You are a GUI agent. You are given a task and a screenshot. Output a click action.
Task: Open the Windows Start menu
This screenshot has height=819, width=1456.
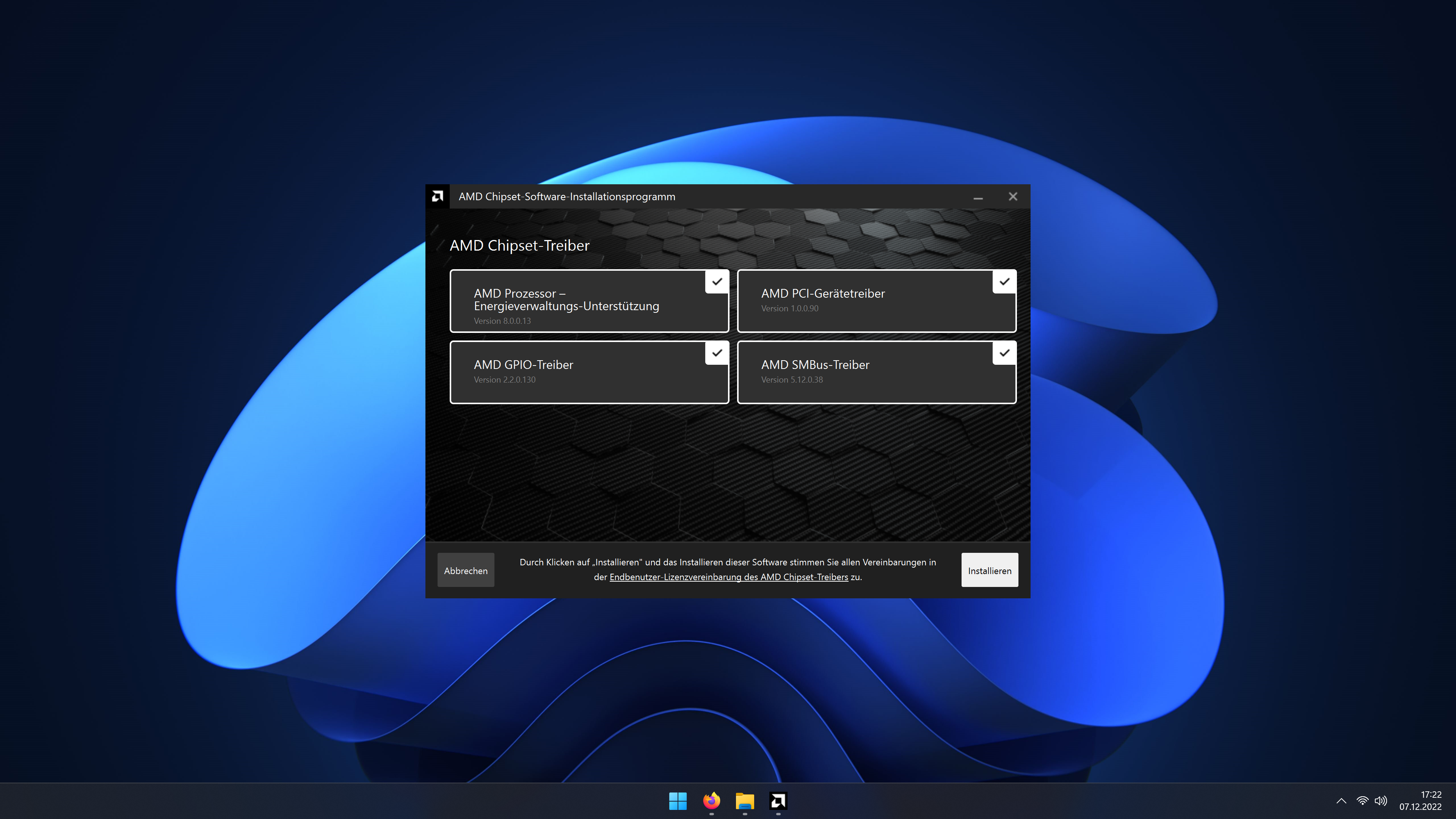tap(678, 800)
